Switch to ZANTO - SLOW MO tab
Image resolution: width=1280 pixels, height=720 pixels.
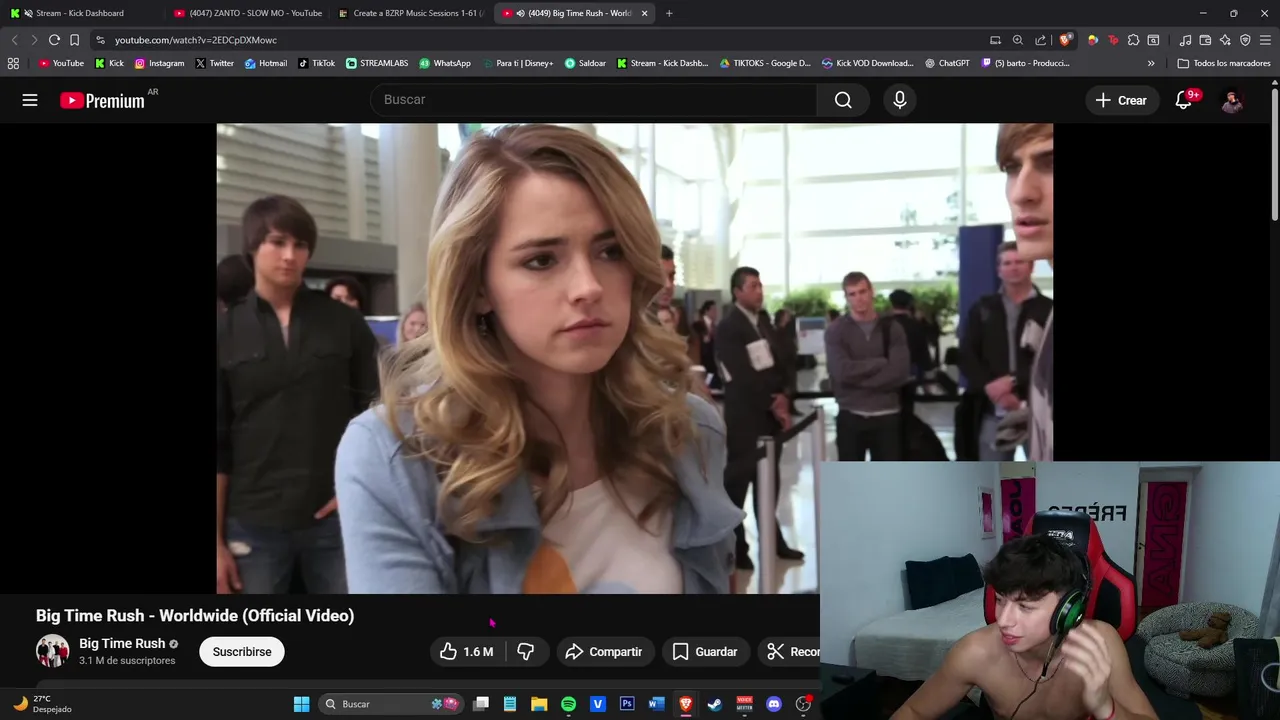coord(248,13)
